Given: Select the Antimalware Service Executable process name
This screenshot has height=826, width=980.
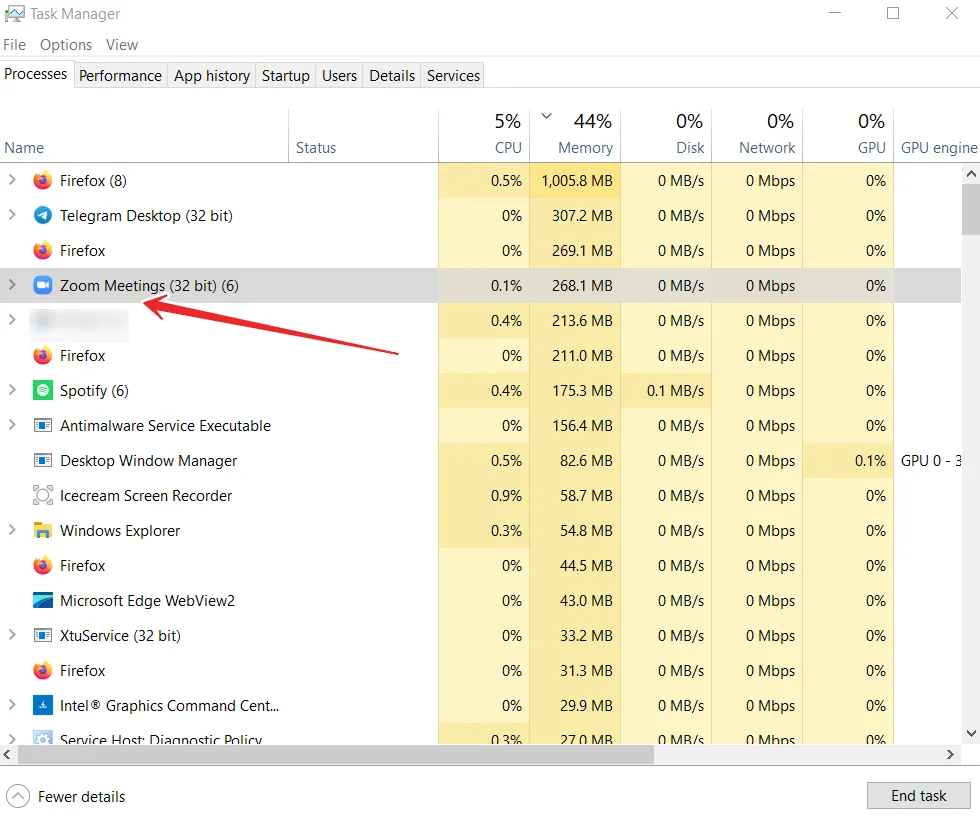Looking at the screenshot, I should tap(166, 425).
